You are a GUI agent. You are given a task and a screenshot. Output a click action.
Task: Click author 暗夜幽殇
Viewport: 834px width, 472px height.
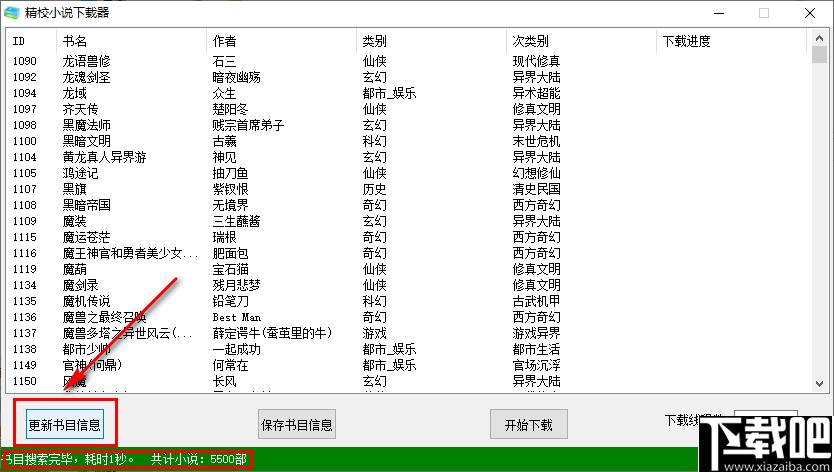point(236,77)
